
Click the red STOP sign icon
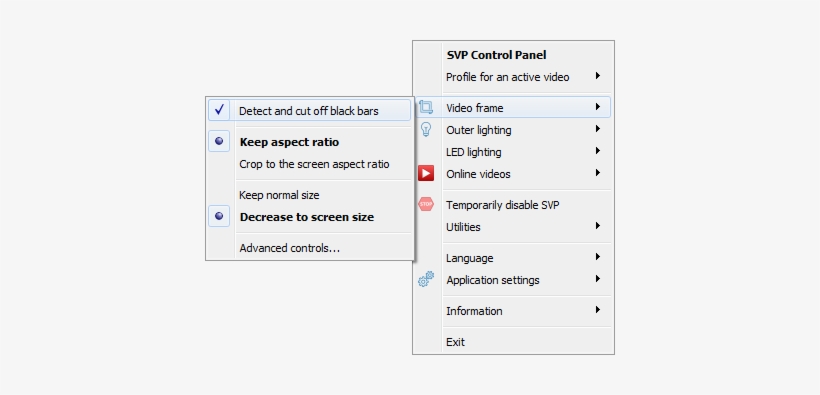tap(426, 204)
